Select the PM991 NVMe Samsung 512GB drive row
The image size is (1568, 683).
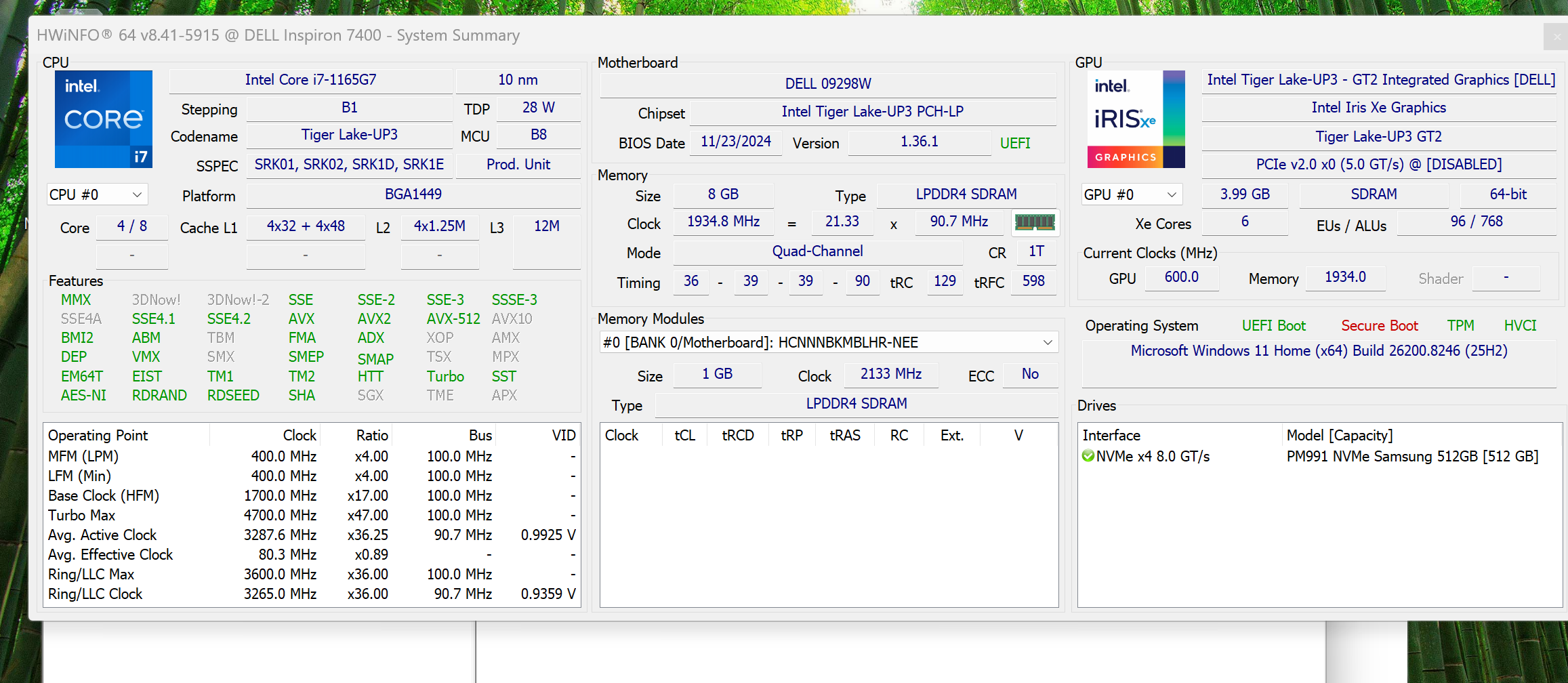click(x=1319, y=457)
